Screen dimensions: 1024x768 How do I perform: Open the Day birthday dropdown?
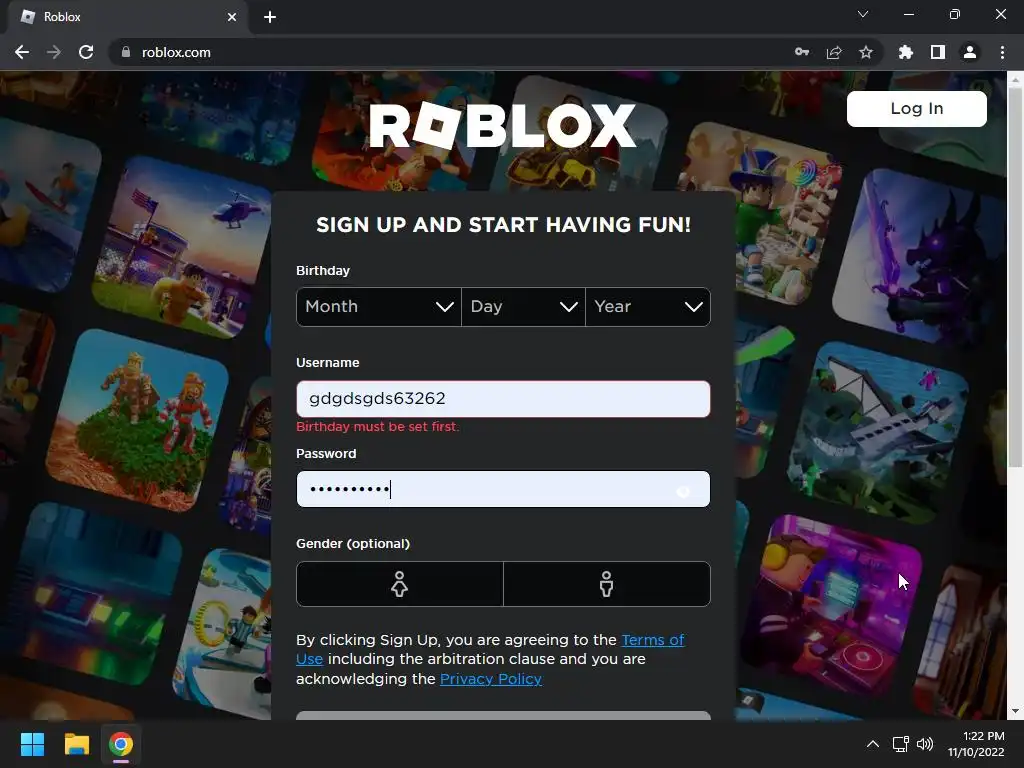coord(524,307)
